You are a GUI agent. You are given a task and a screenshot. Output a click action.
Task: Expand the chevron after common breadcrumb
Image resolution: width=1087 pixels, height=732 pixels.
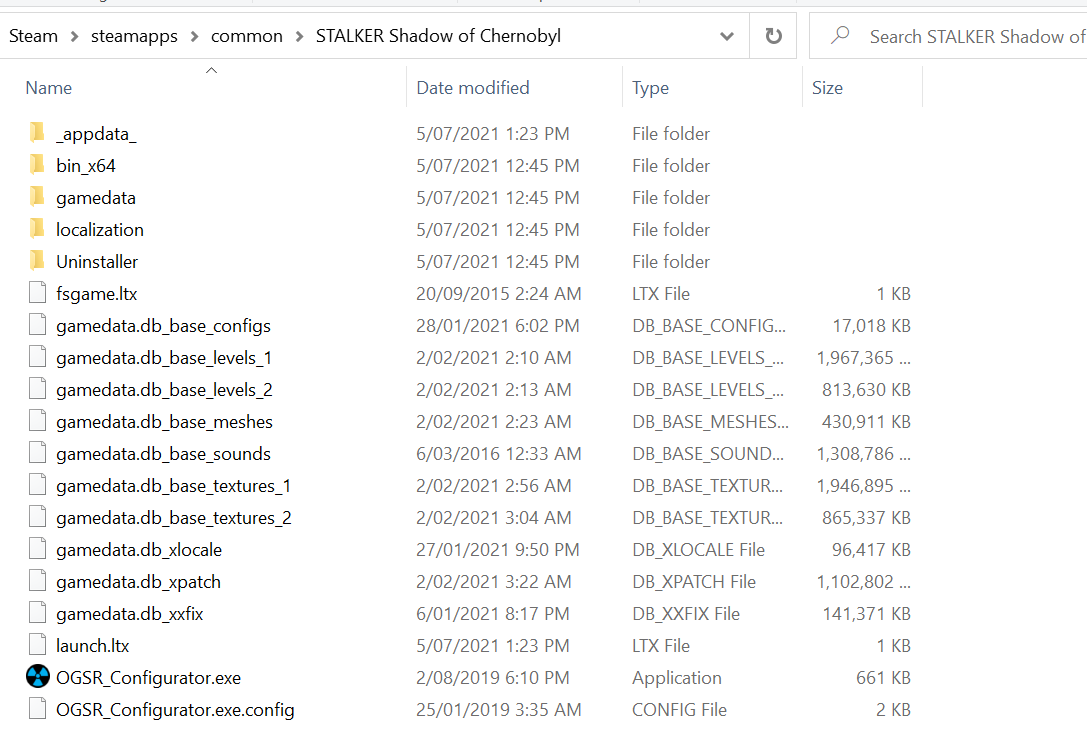pos(299,36)
